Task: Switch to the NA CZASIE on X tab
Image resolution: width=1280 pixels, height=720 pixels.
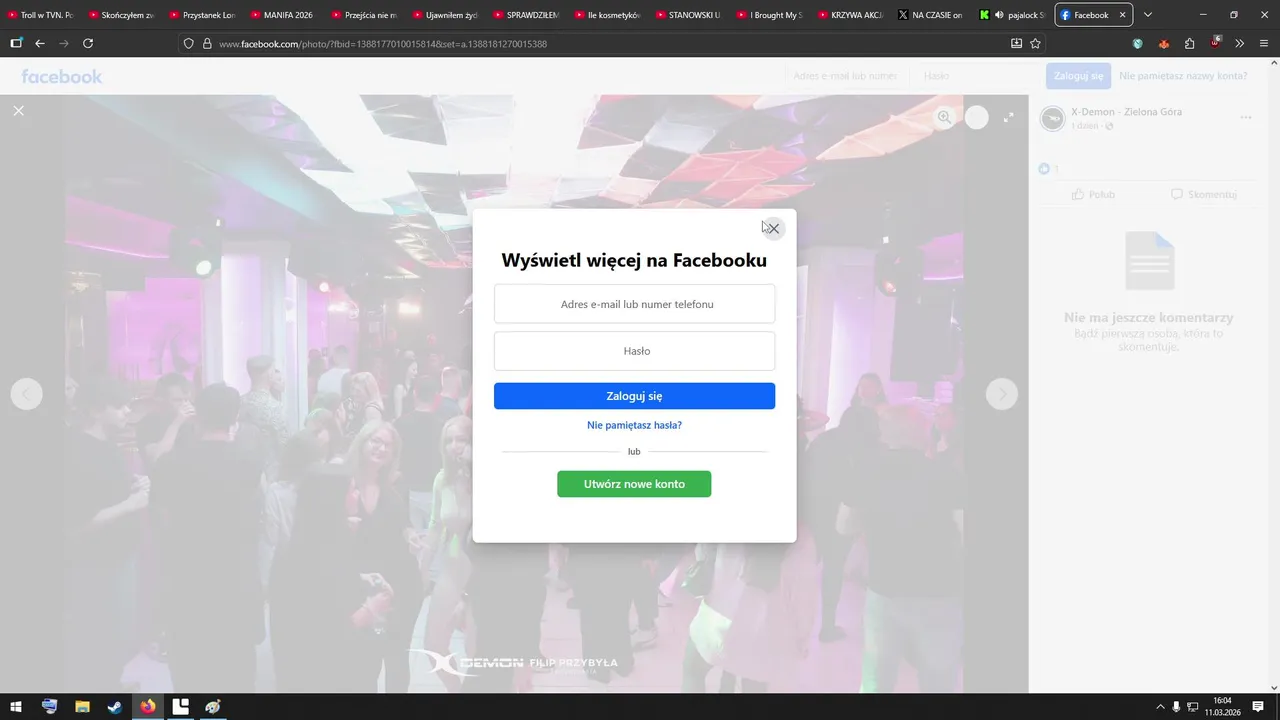Action: tap(930, 15)
